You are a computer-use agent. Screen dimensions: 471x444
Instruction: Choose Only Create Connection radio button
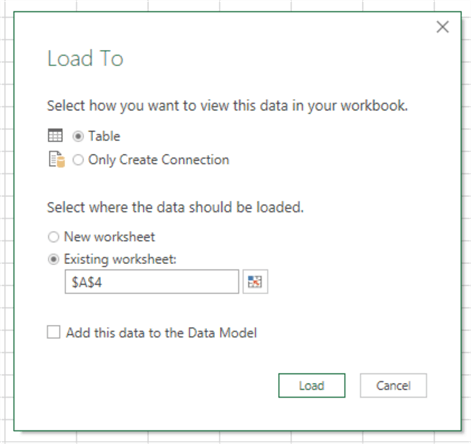78,160
